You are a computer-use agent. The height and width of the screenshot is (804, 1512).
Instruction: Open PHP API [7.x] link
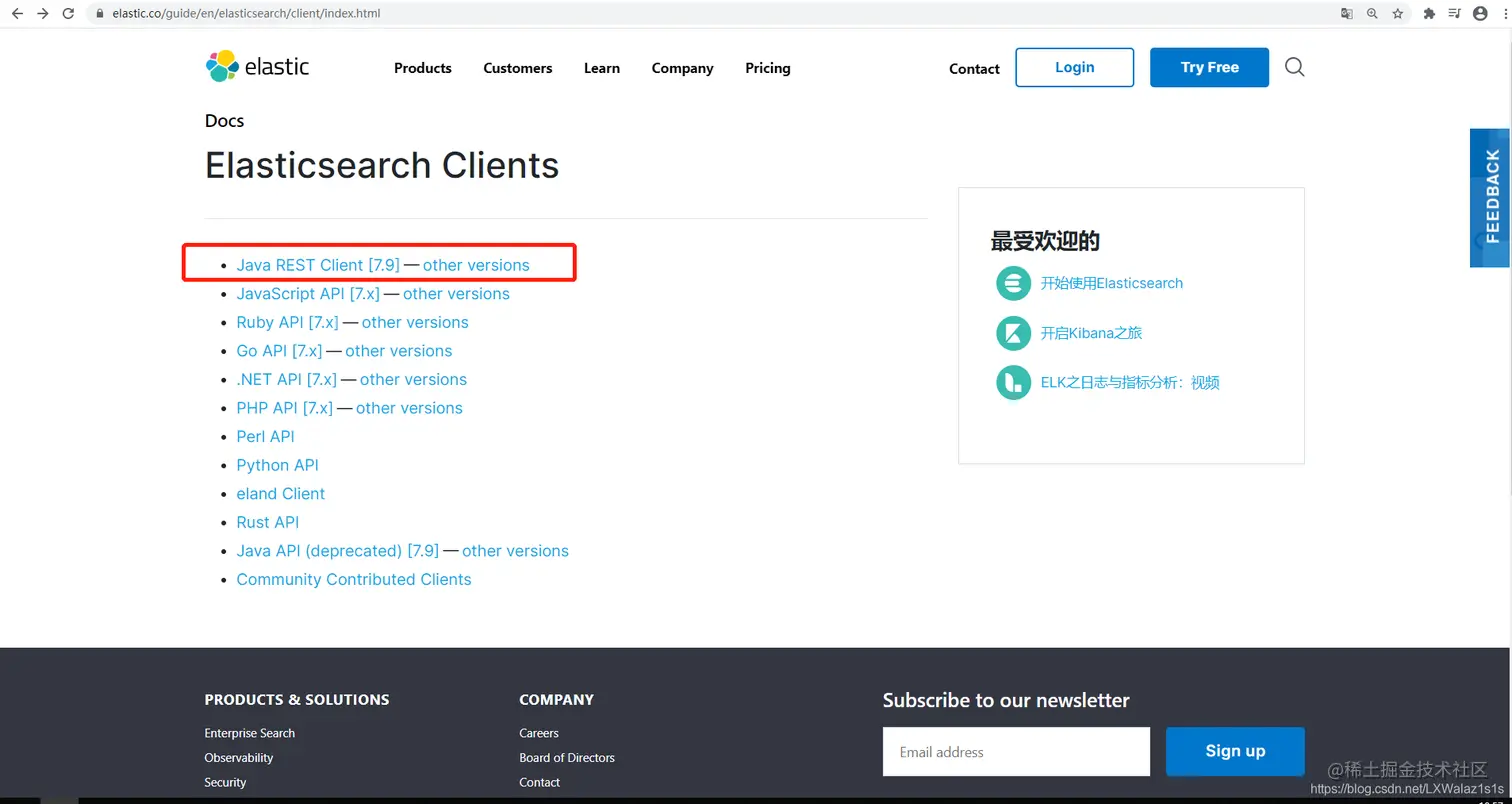tap(284, 408)
